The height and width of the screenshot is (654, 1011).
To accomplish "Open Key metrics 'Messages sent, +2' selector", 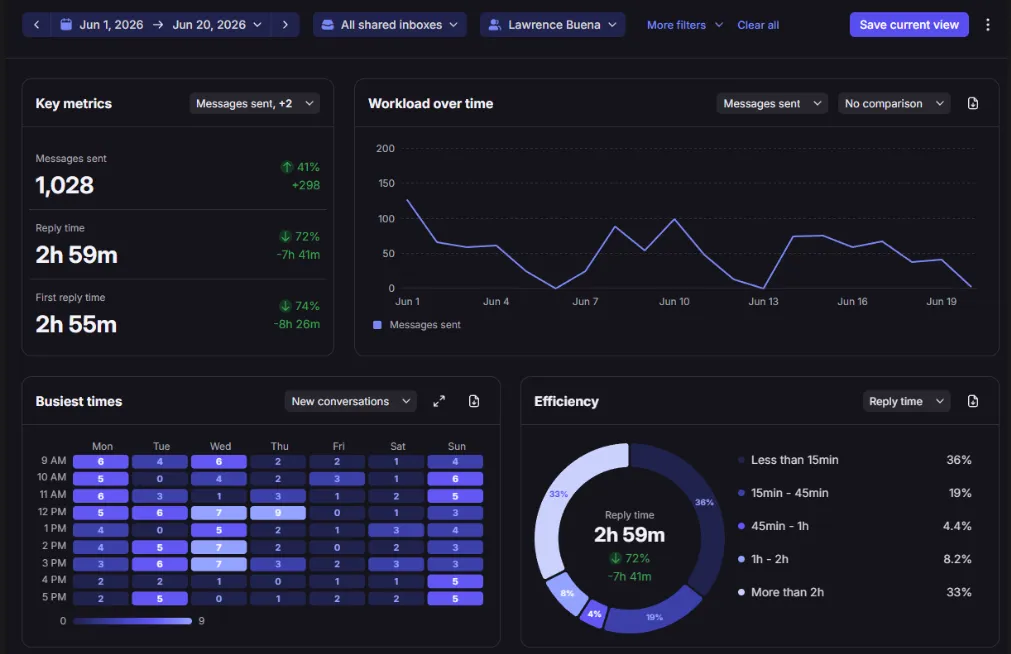I will [x=255, y=103].
